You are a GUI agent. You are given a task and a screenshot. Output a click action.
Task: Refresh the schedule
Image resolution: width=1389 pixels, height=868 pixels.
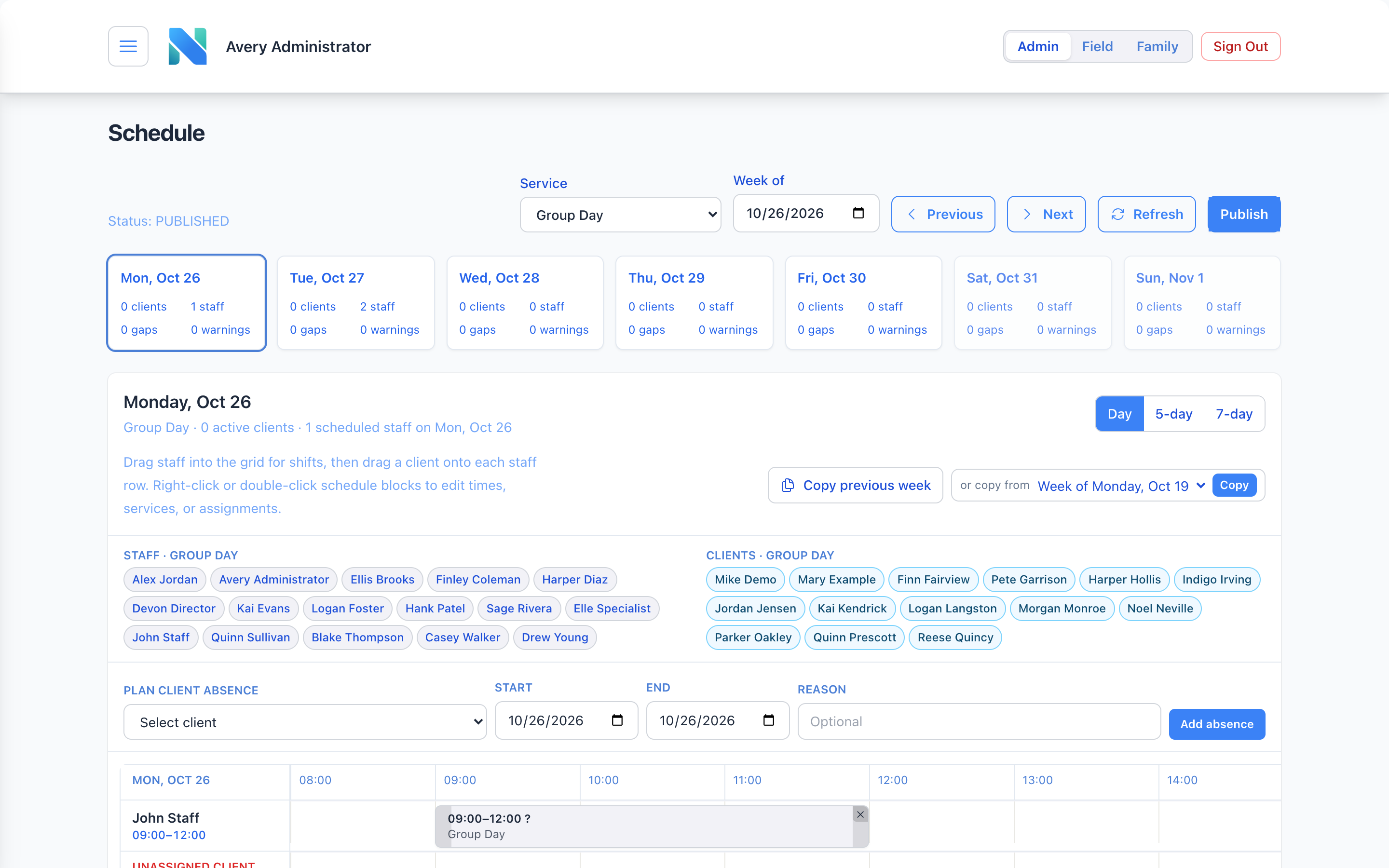(x=1146, y=214)
